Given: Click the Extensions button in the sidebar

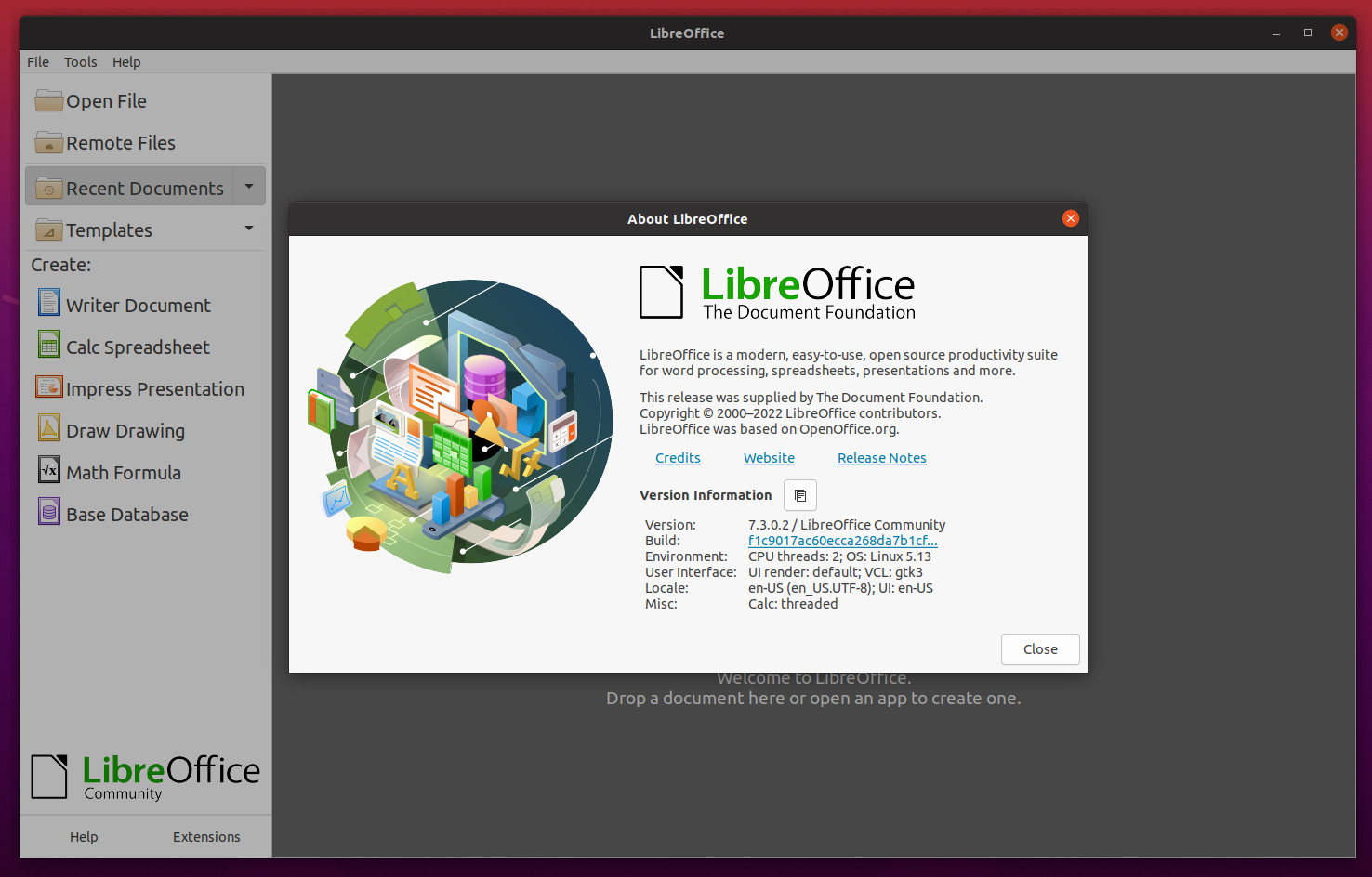Looking at the screenshot, I should coord(206,837).
